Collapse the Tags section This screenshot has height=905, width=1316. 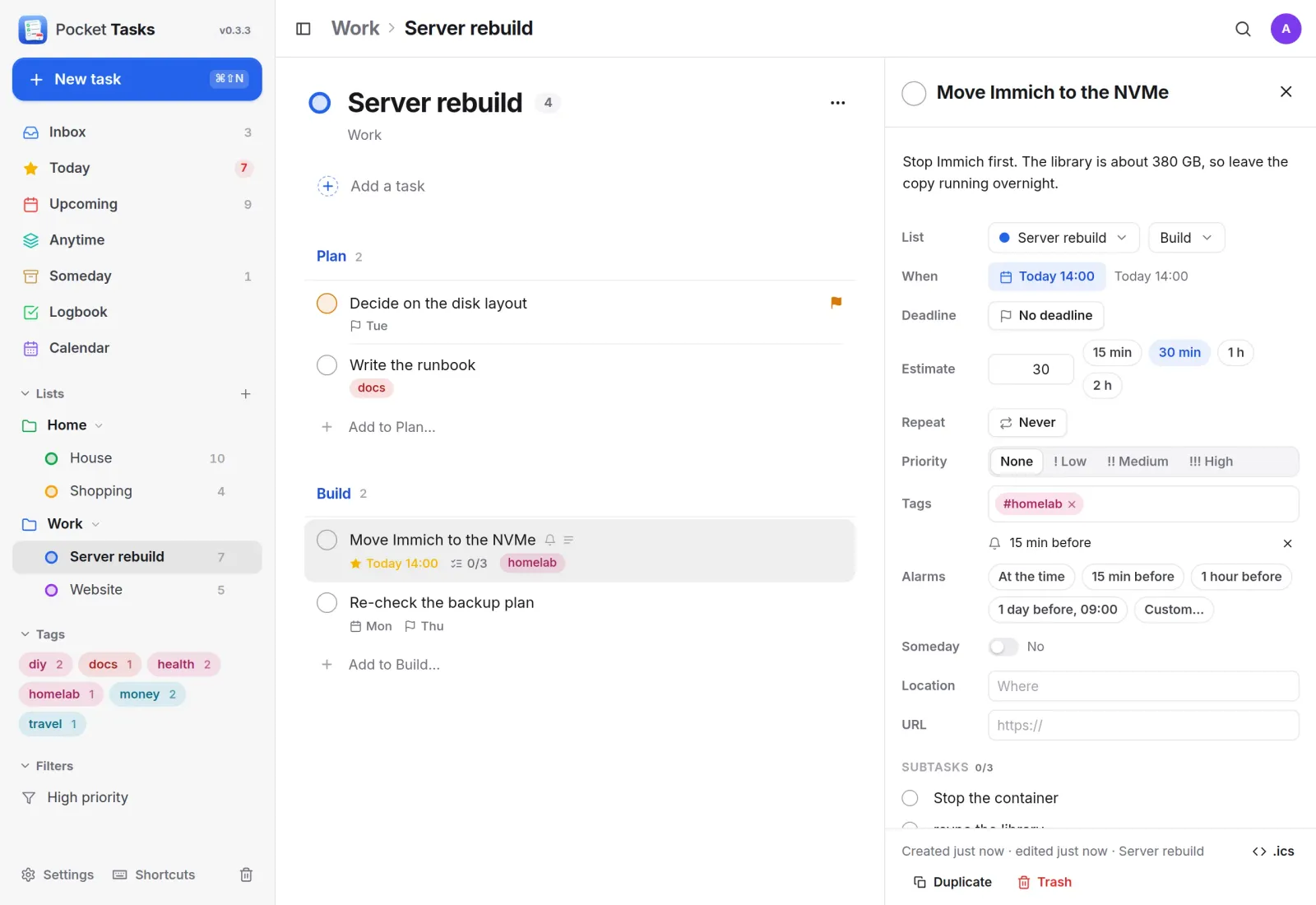tap(42, 634)
